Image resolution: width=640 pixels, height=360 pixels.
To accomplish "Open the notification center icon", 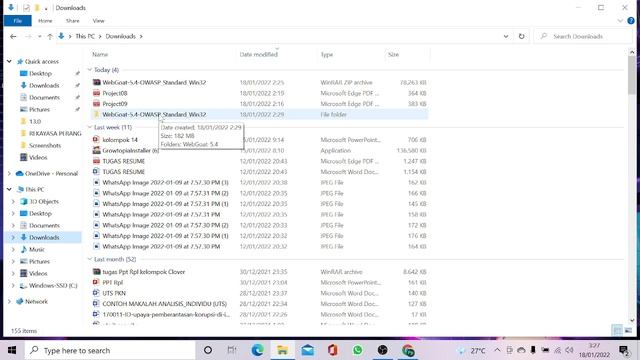I will coord(624,350).
